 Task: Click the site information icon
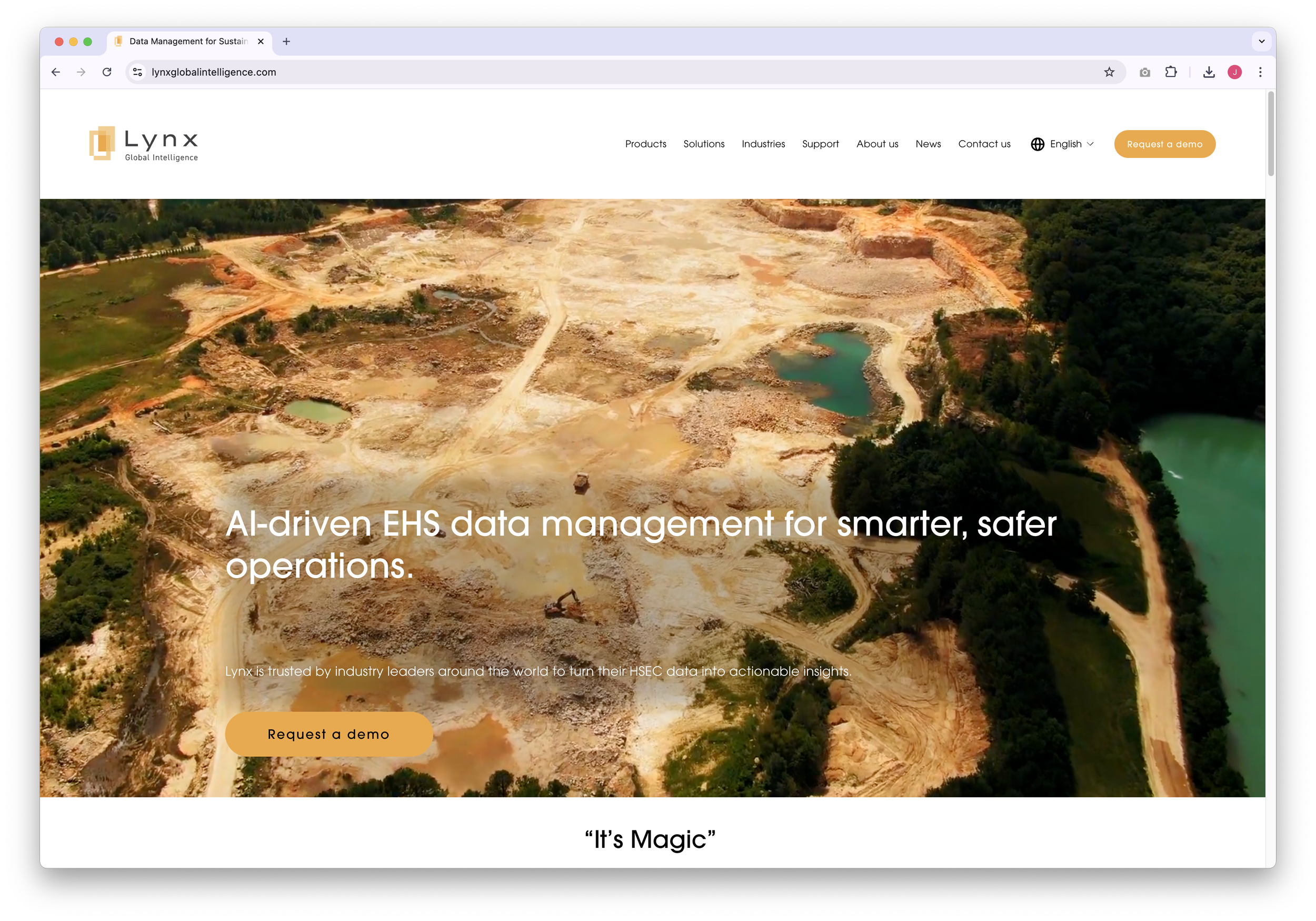click(137, 72)
